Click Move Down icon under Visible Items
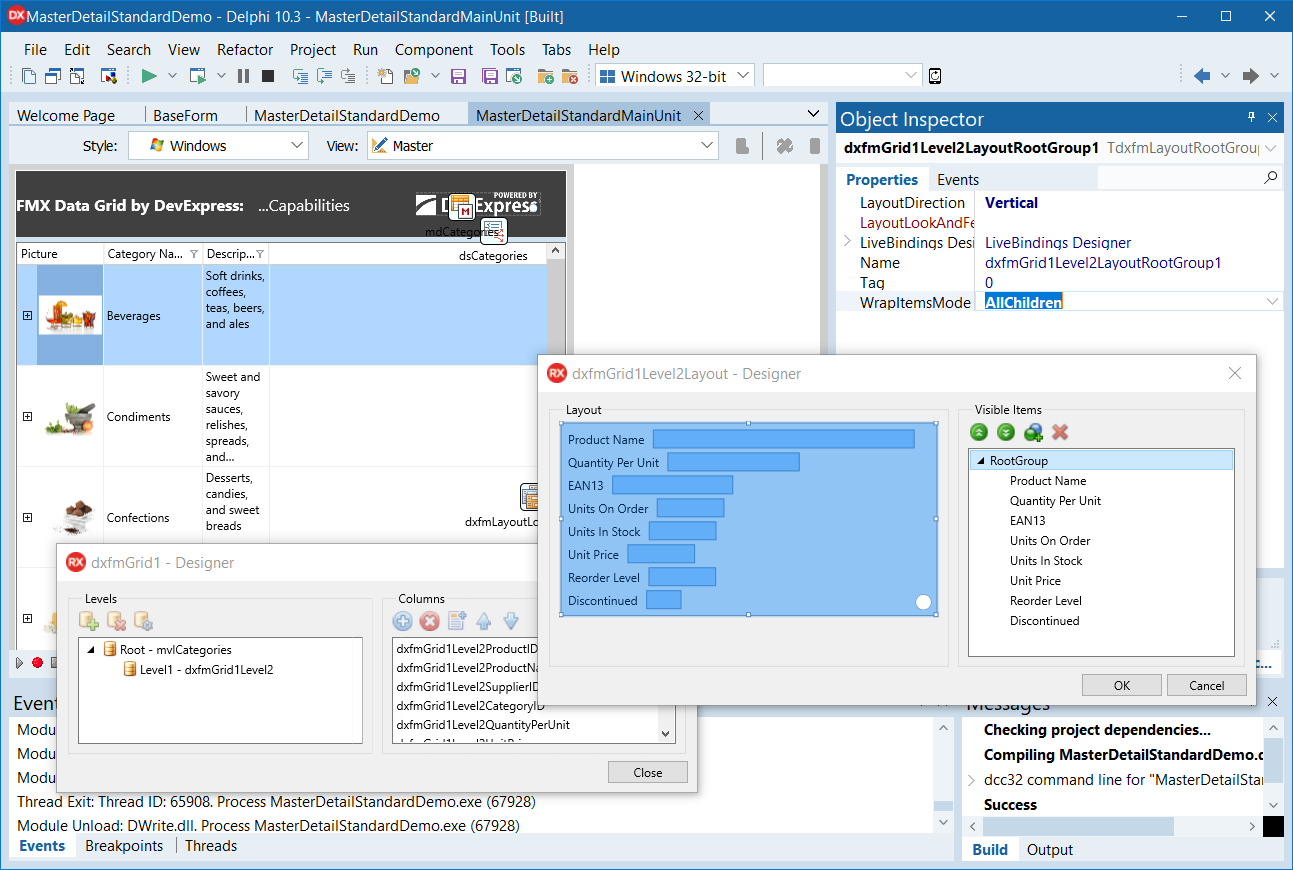Viewport: 1293px width, 870px height. [1006, 432]
